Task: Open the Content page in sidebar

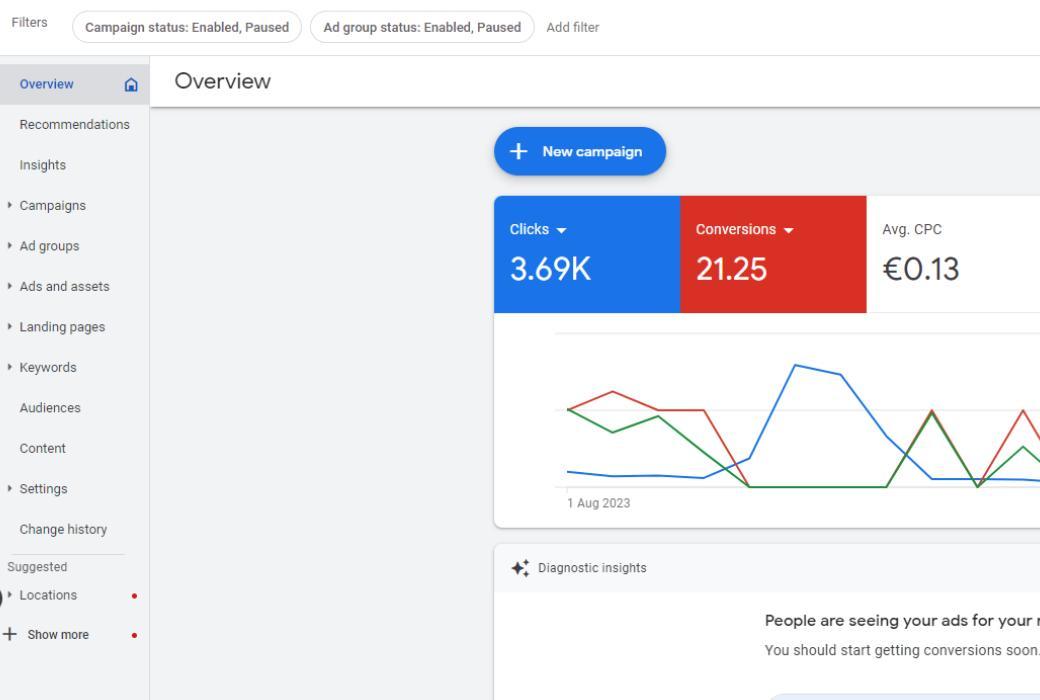Action: (43, 449)
